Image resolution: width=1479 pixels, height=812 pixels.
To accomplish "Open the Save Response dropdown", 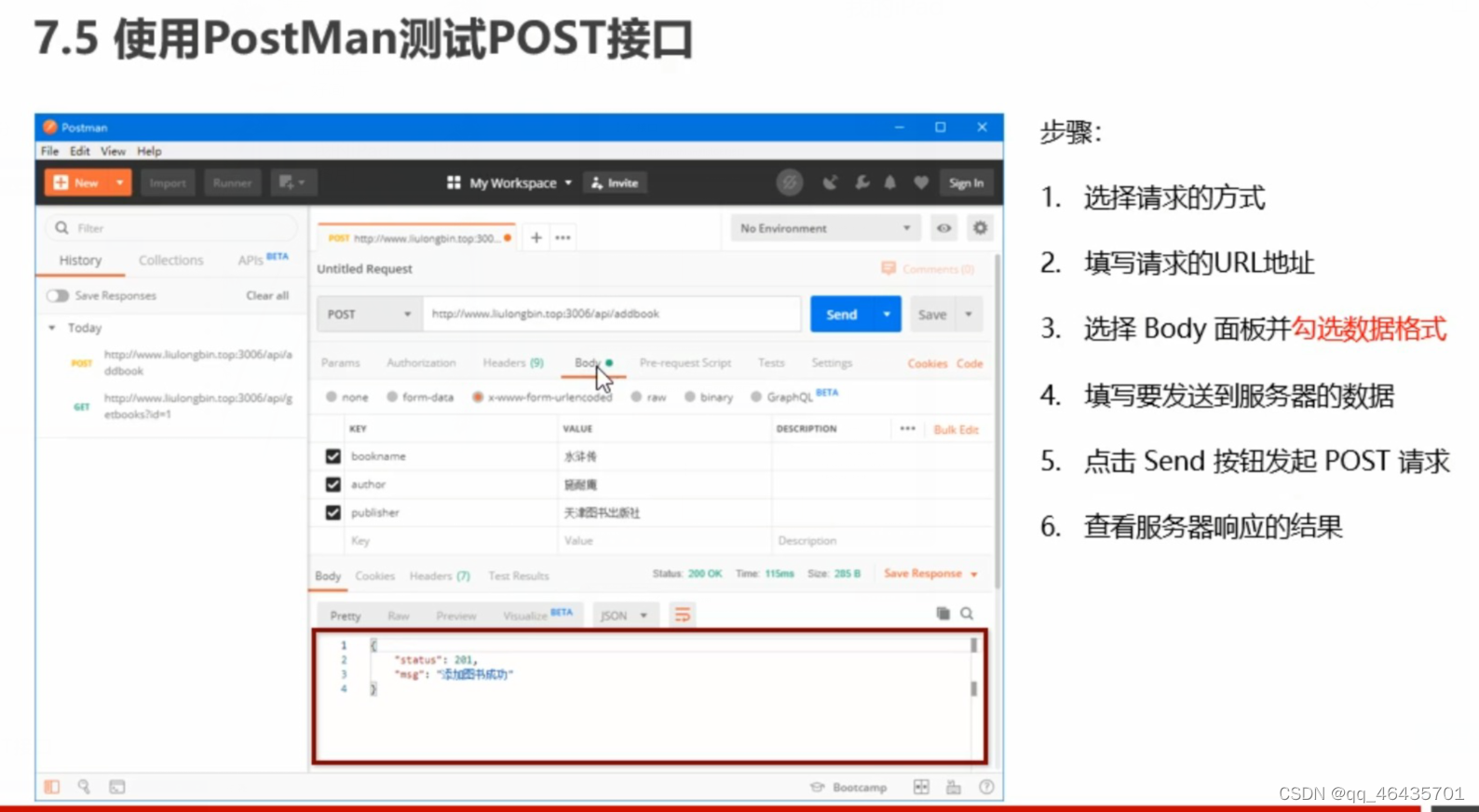I will click(x=930, y=574).
